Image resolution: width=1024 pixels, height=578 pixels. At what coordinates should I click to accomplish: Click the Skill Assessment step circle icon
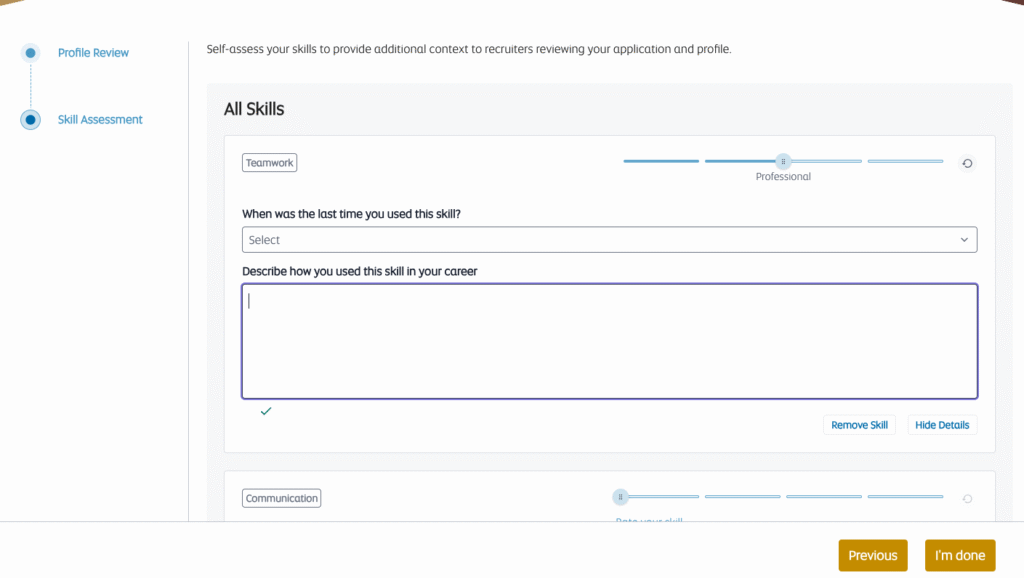click(x=31, y=120)
